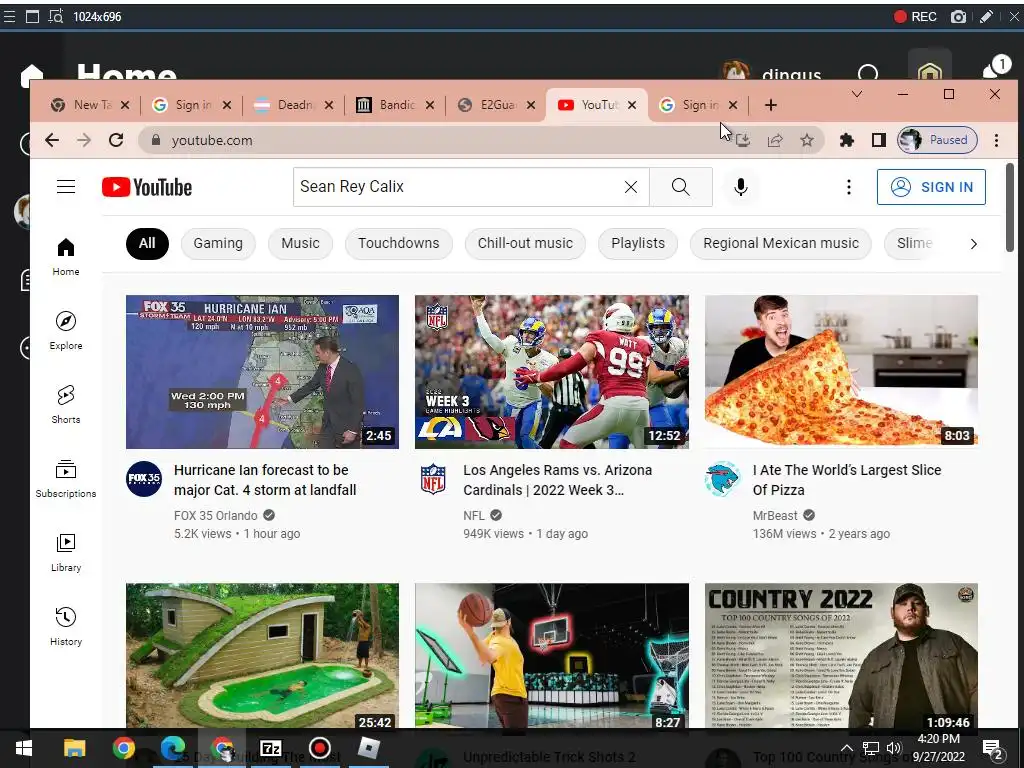The image size is (1024, 768).
Task: Show more filter chips with right arrow
Action: coord(973,244)
